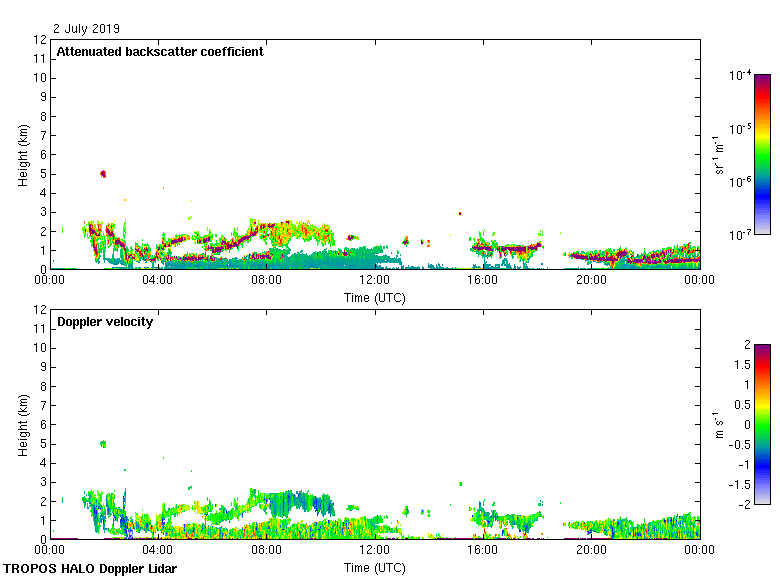The width and height of the screenshot is (780, 580).
Task: Click the 'Attenuated backscatter coefficient' plot title
Action: click(160, 52)
